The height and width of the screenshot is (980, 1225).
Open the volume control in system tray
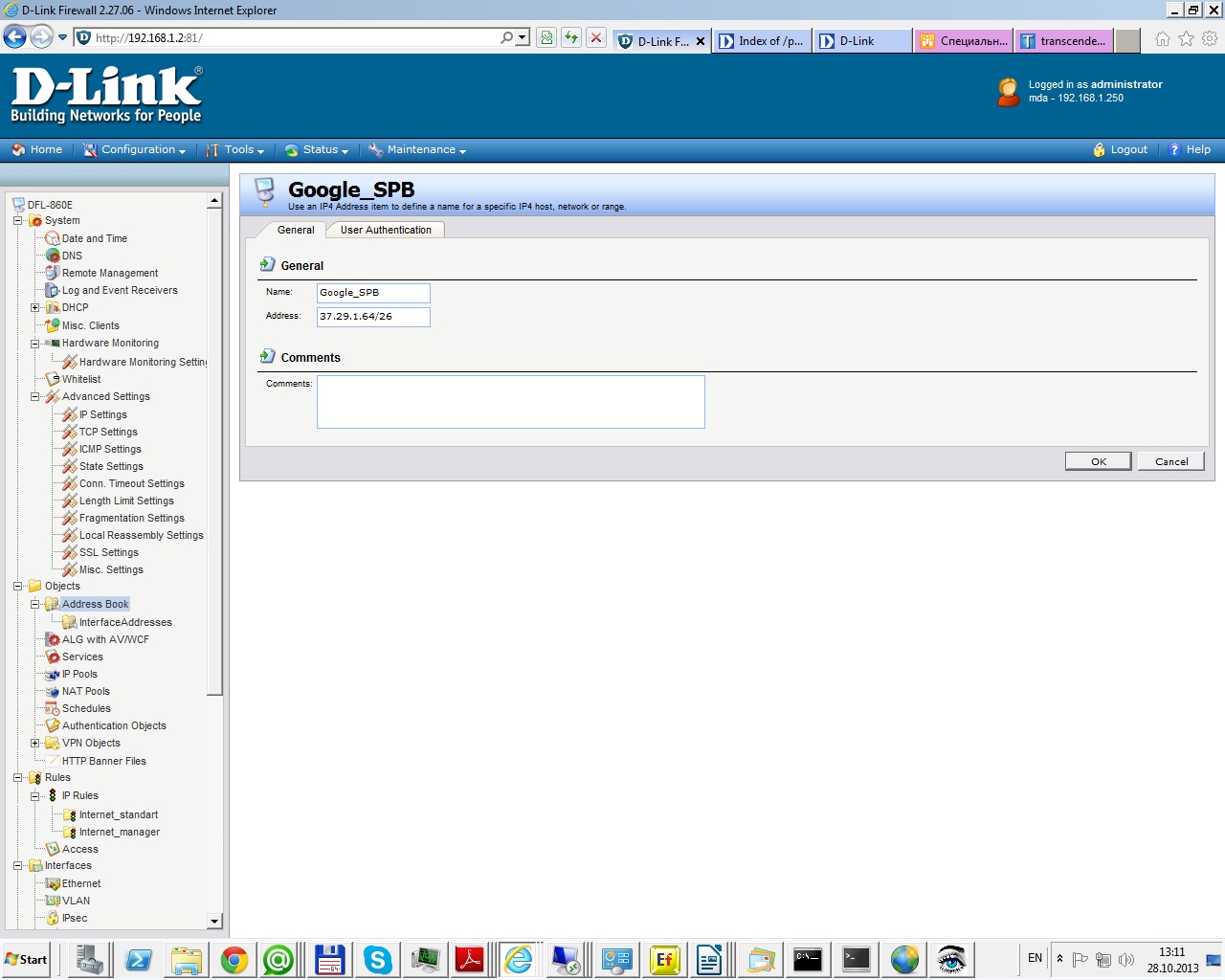click(1125, 959)
